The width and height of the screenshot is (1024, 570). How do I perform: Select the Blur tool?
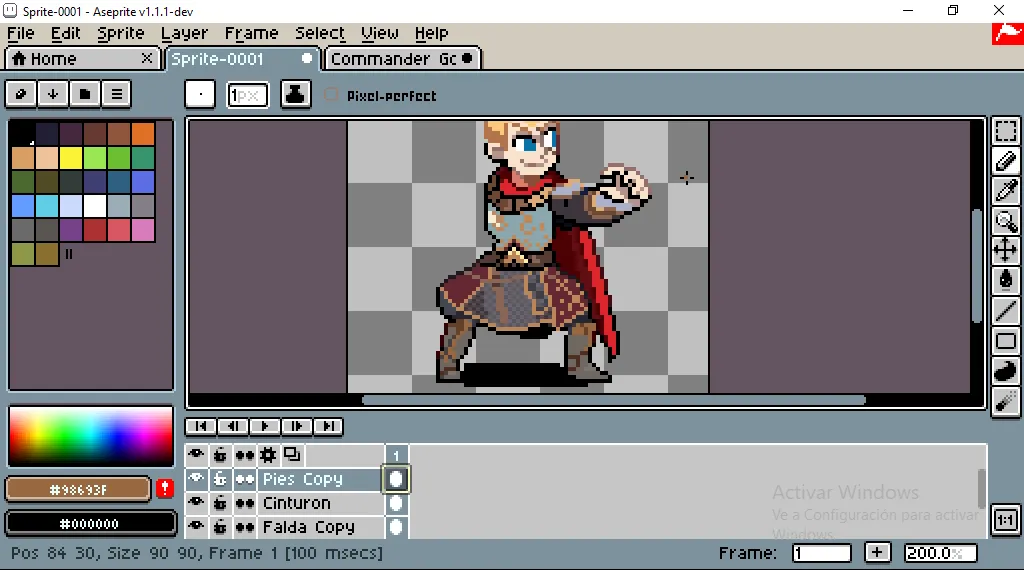point(1006,401)
